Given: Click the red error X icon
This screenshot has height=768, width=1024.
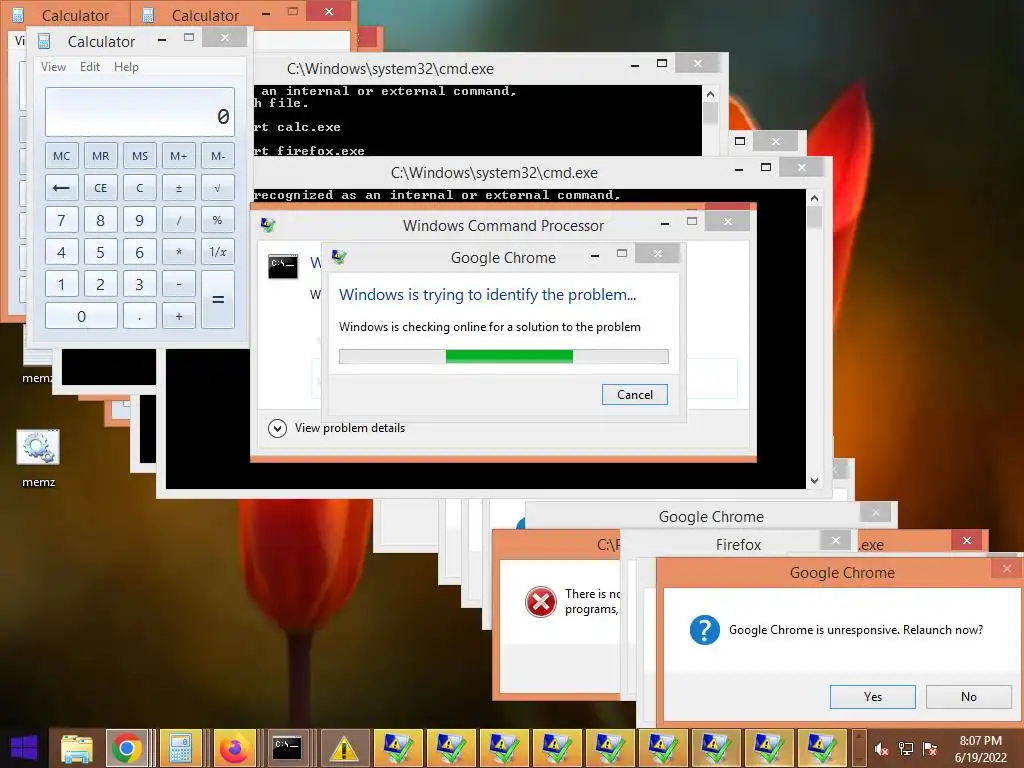Looking at the screenshot, I should 541,601.
